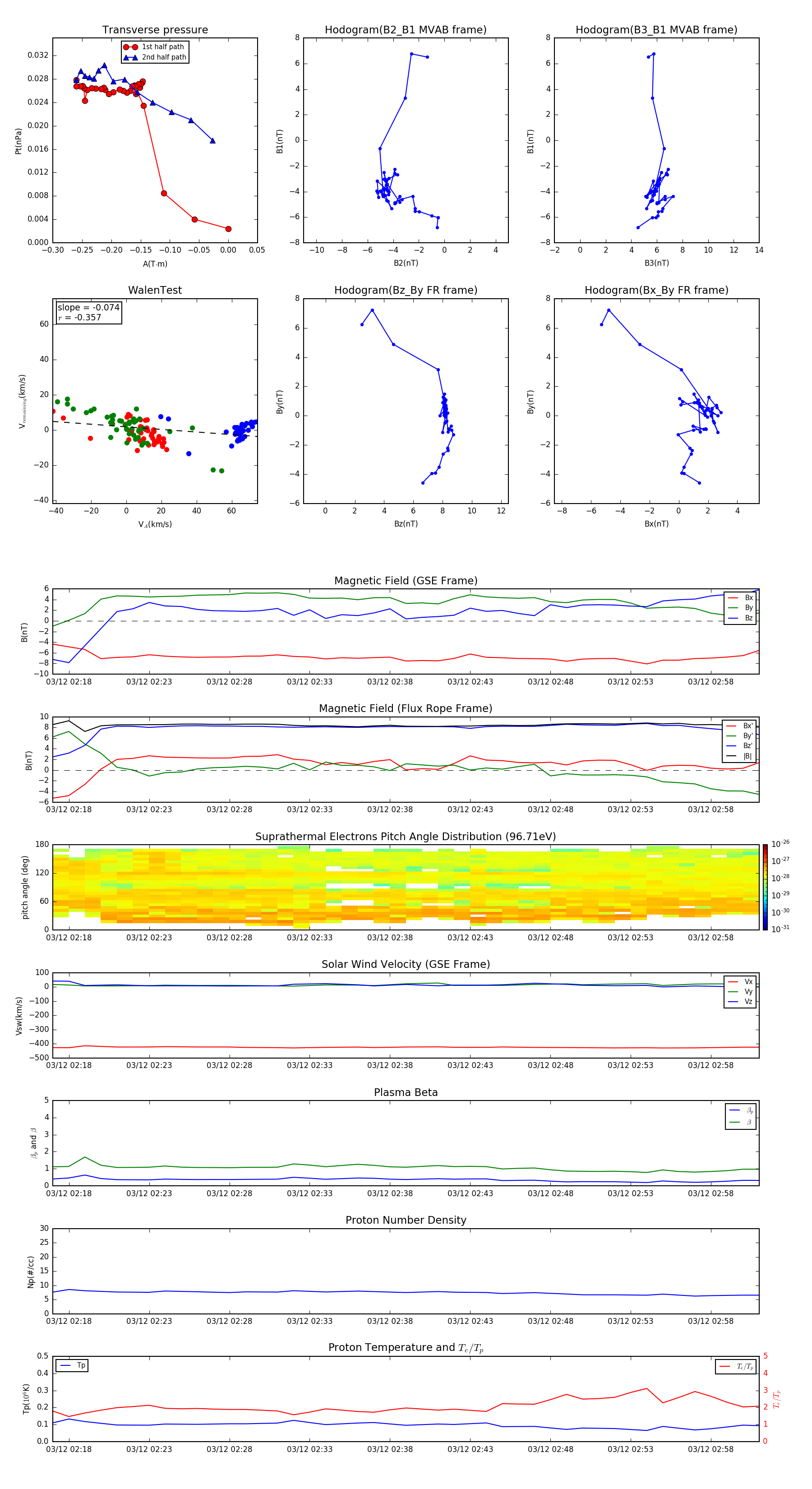This screenshot has width=812, height=1489.
Task: Click "By'" in the Flux Rope legend
Action: click(740, 736)
